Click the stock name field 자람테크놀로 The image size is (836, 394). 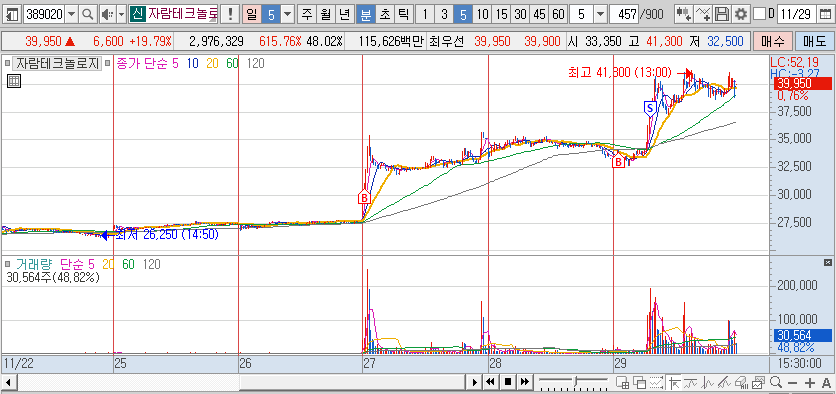[182, 14]
